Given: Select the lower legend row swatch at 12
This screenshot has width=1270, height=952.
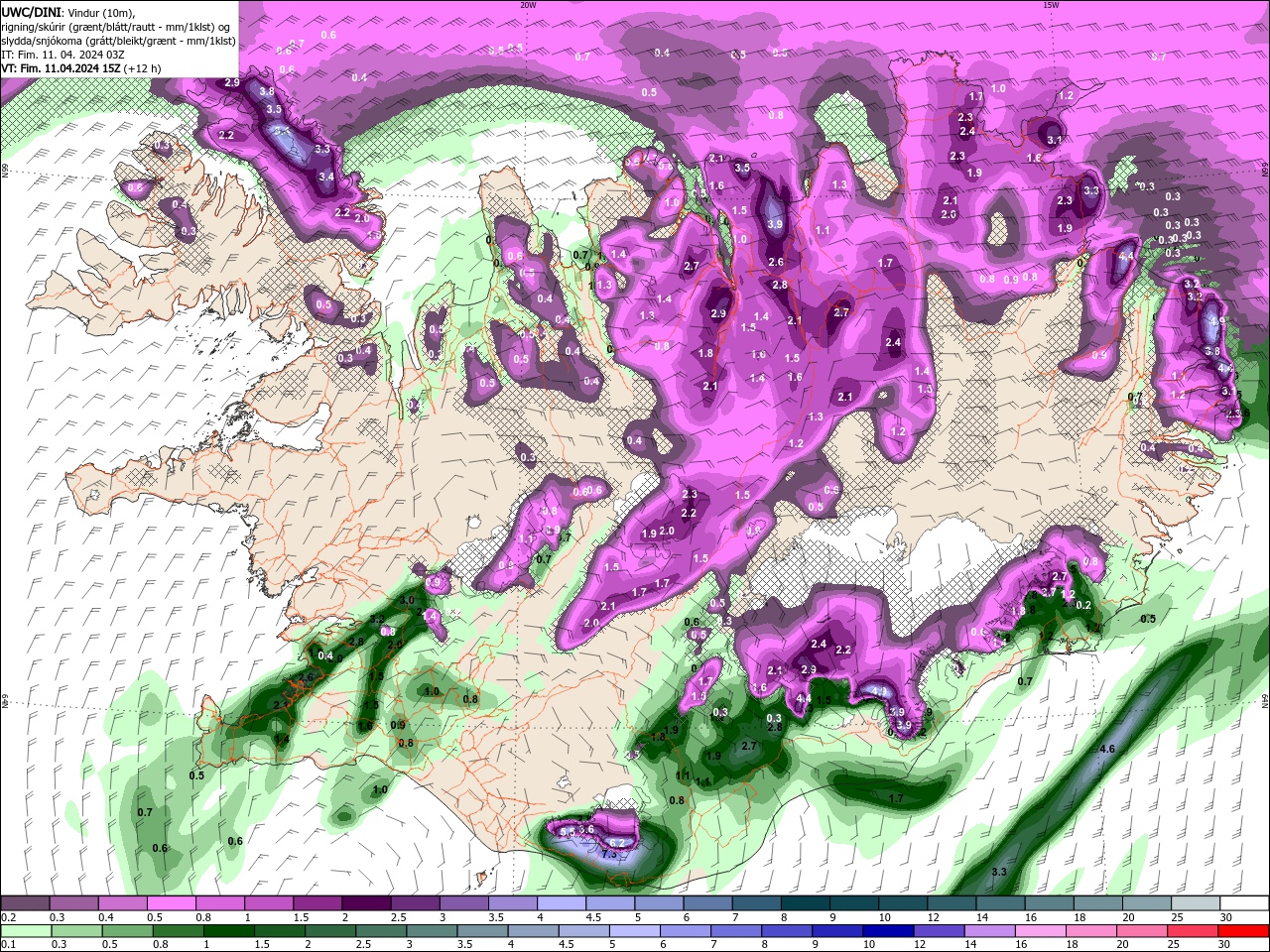Looking at the screenshot, I should point(940,931).
